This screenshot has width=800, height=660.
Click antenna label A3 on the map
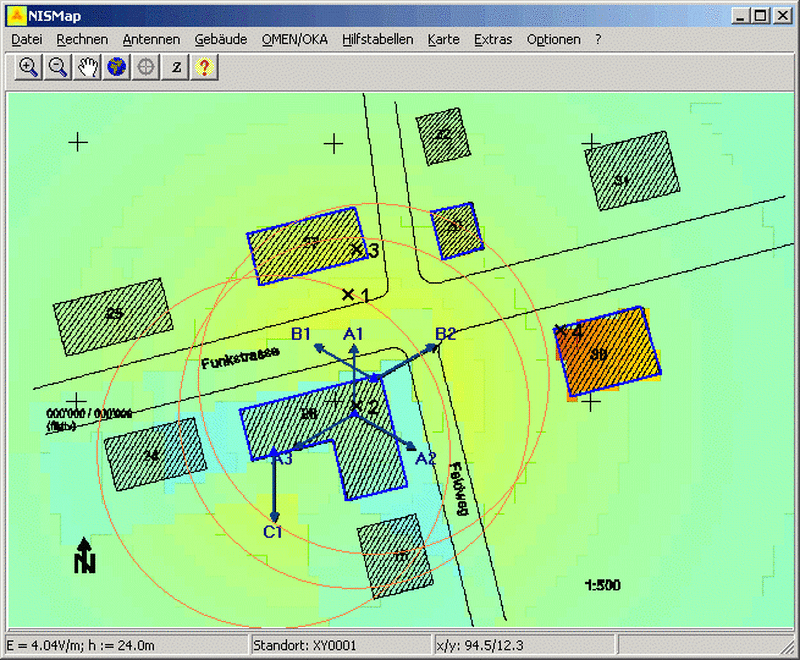click(x=283, y=459)
